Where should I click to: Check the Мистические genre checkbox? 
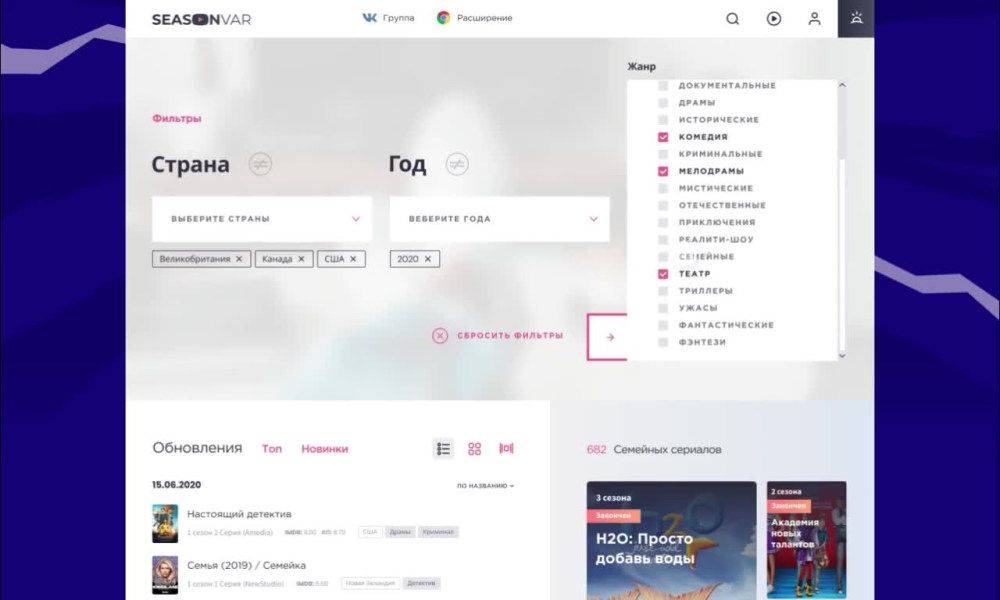tap(663, 188)
